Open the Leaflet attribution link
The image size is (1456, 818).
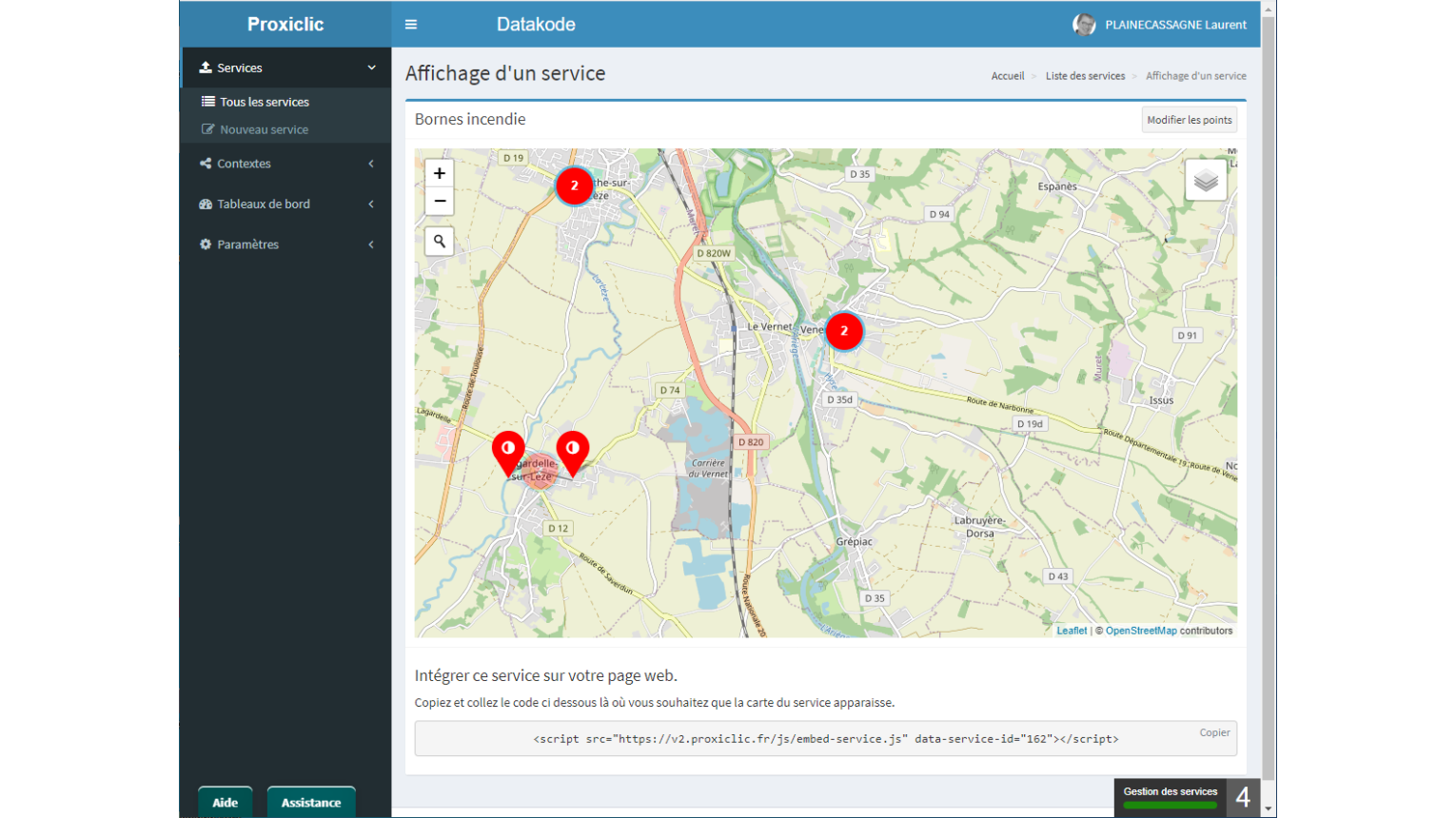tap(1072, 631)
